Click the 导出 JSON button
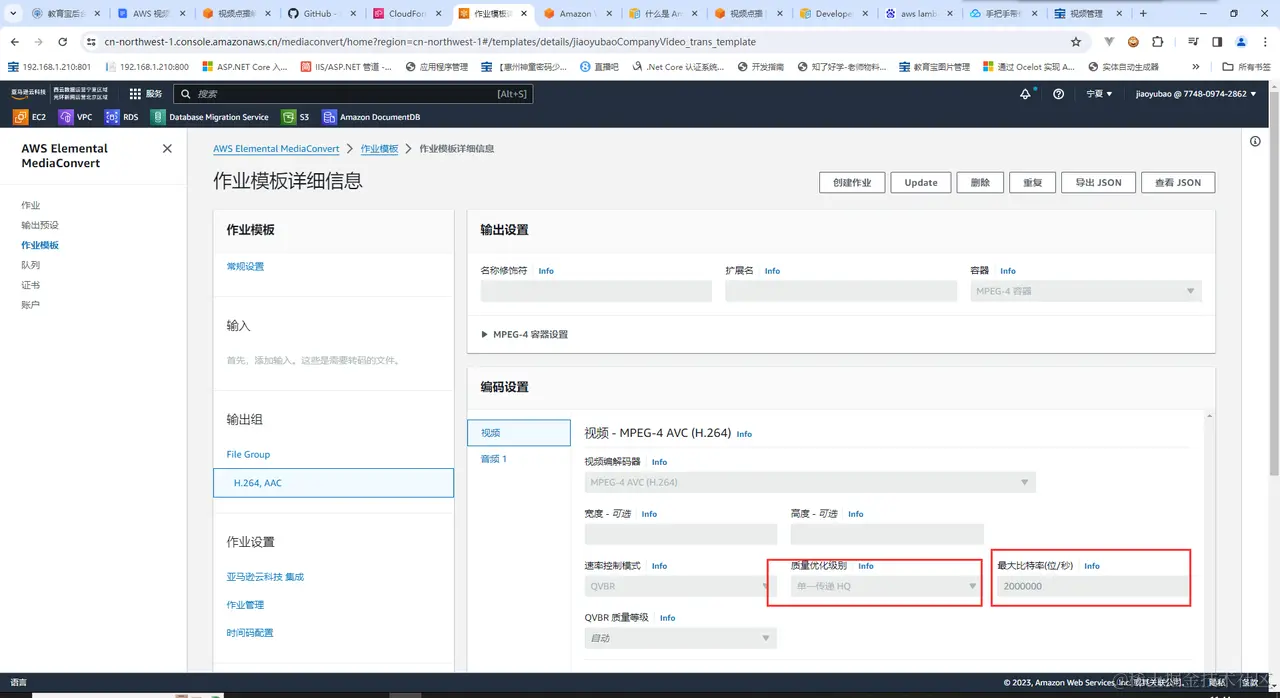Screen dimensions: 1280x698 [x=1098, y=183]
